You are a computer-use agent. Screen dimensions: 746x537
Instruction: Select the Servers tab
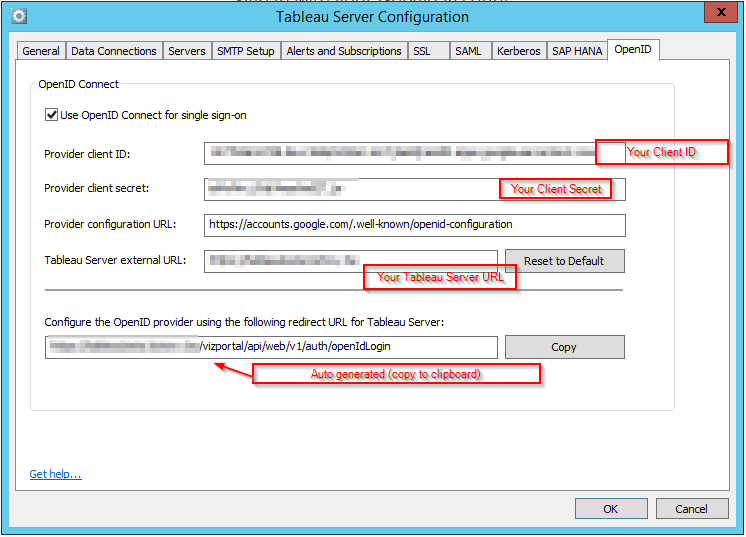186,51
